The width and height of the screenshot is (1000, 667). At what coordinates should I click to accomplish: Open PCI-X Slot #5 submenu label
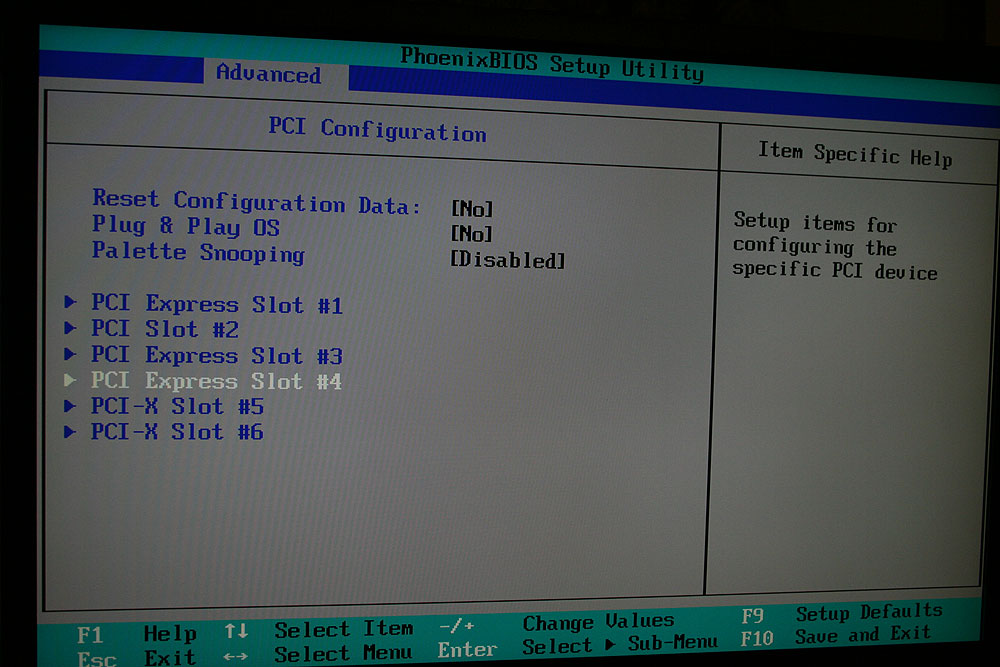(177, 406)
